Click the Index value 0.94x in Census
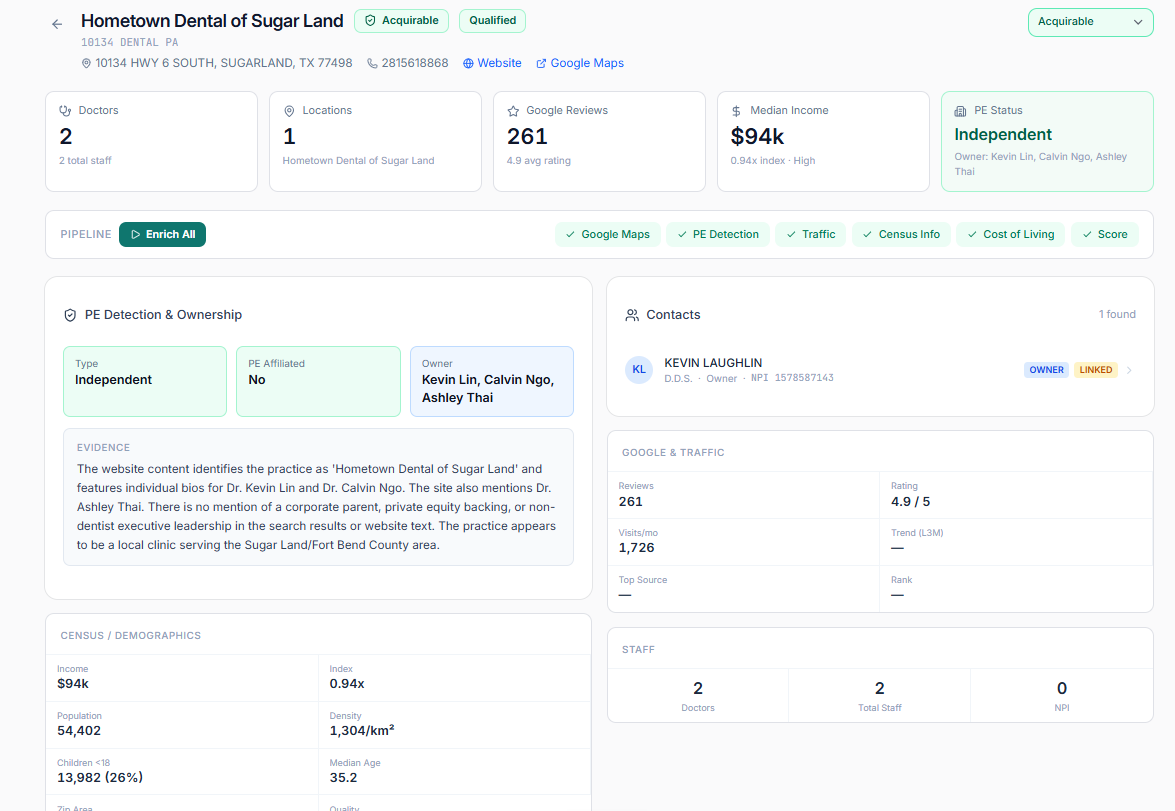1175x811 pixels. (347, 684)
